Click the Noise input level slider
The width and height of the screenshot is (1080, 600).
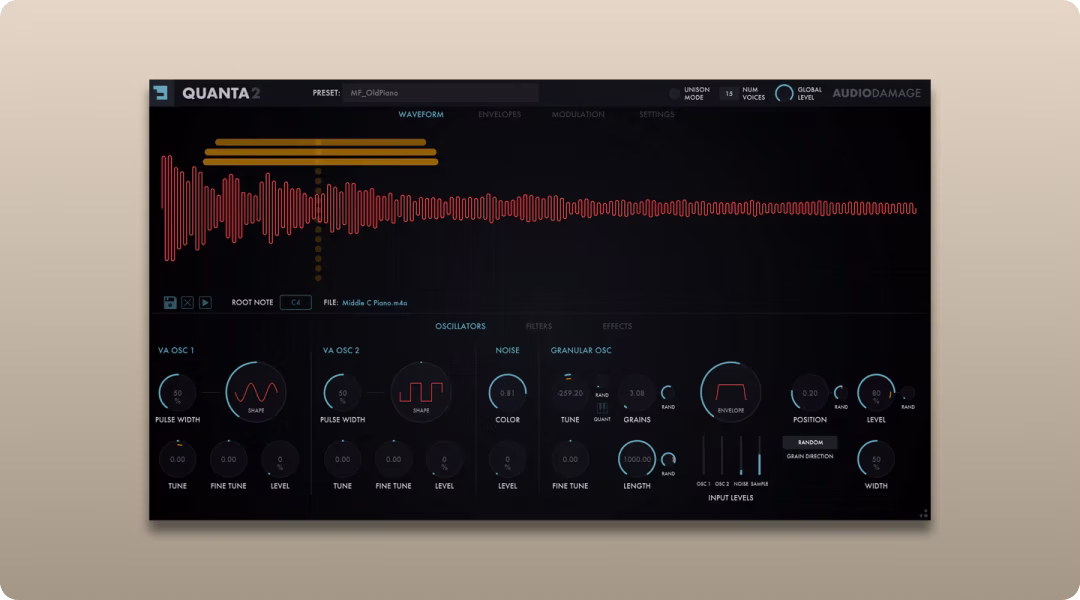click(x=740, y=455)
